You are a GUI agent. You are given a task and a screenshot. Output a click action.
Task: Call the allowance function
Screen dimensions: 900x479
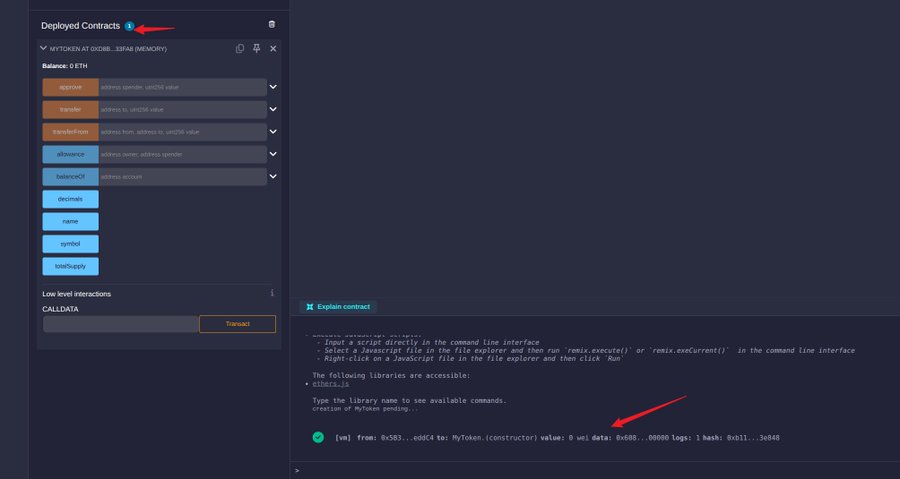(71, 154)
